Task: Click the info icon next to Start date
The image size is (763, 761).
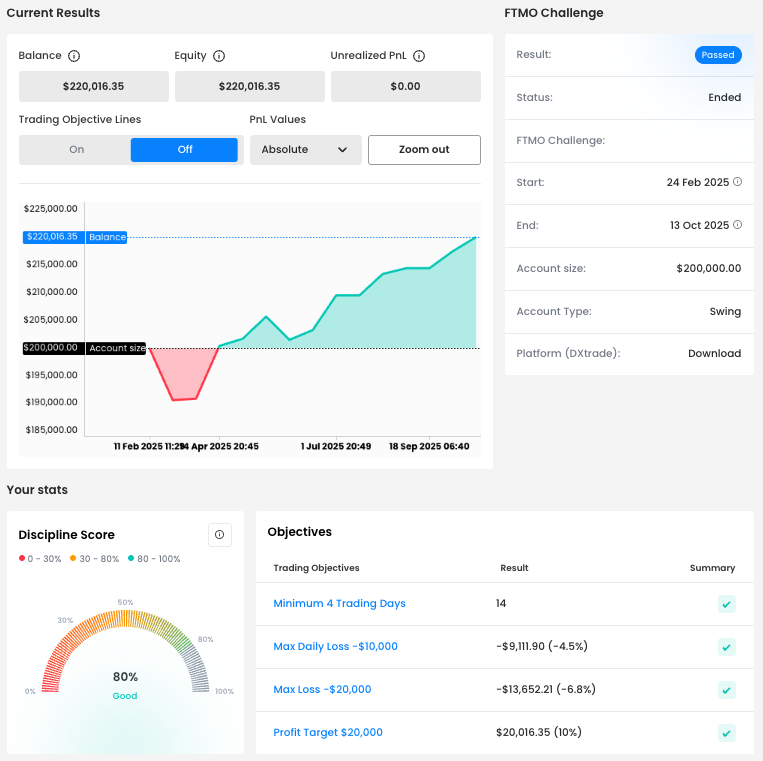Action: point(738,182)
